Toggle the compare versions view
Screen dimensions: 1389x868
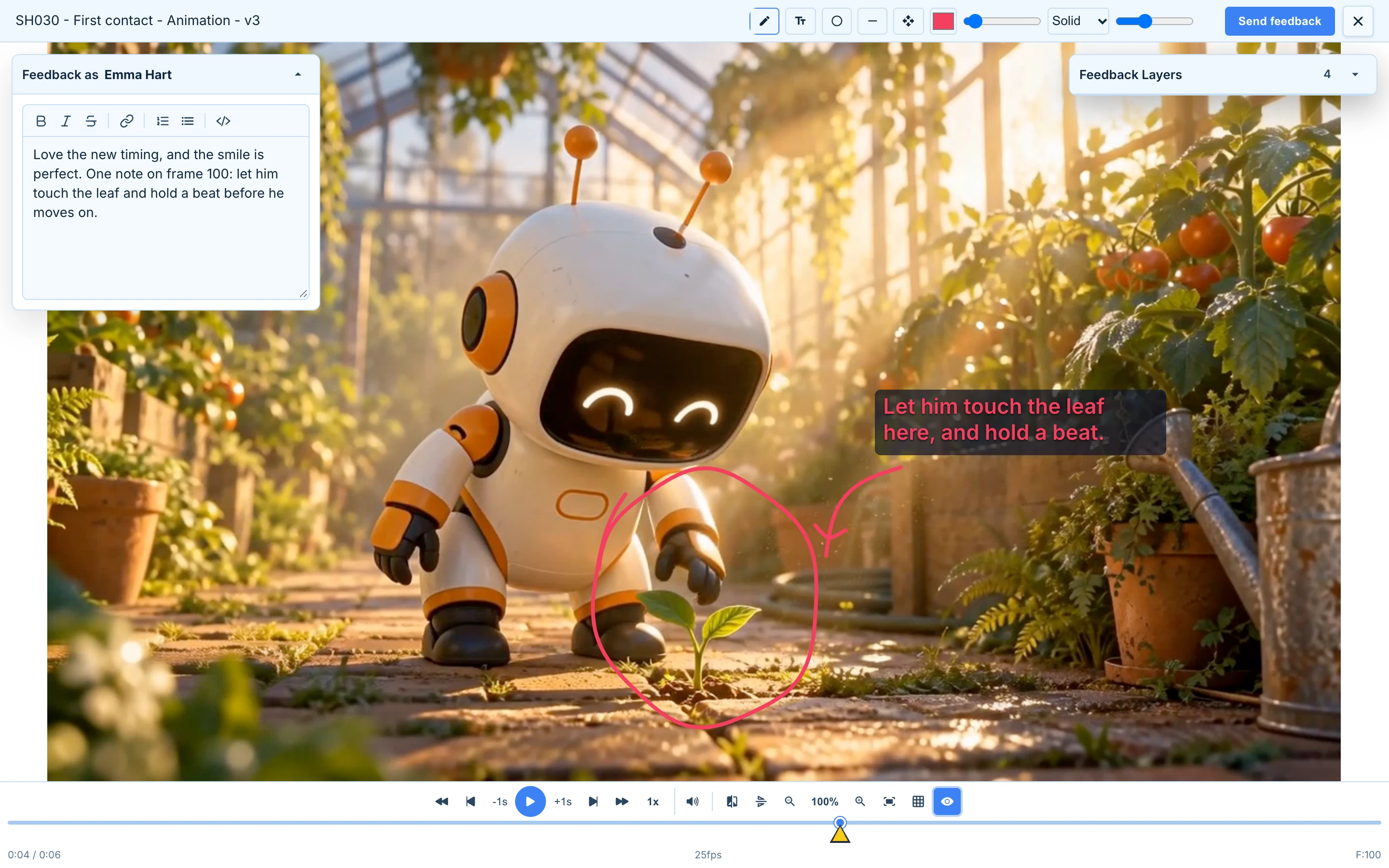point(732,801)
